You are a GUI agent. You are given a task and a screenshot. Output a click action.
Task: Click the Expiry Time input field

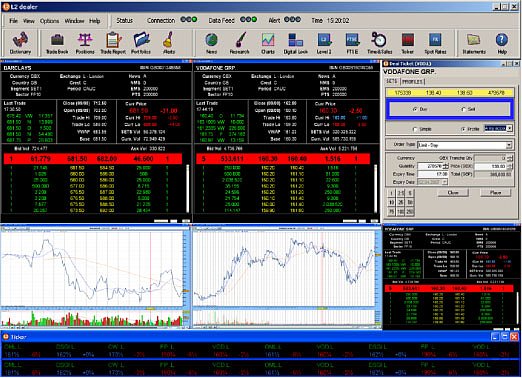tap(433, 174)
